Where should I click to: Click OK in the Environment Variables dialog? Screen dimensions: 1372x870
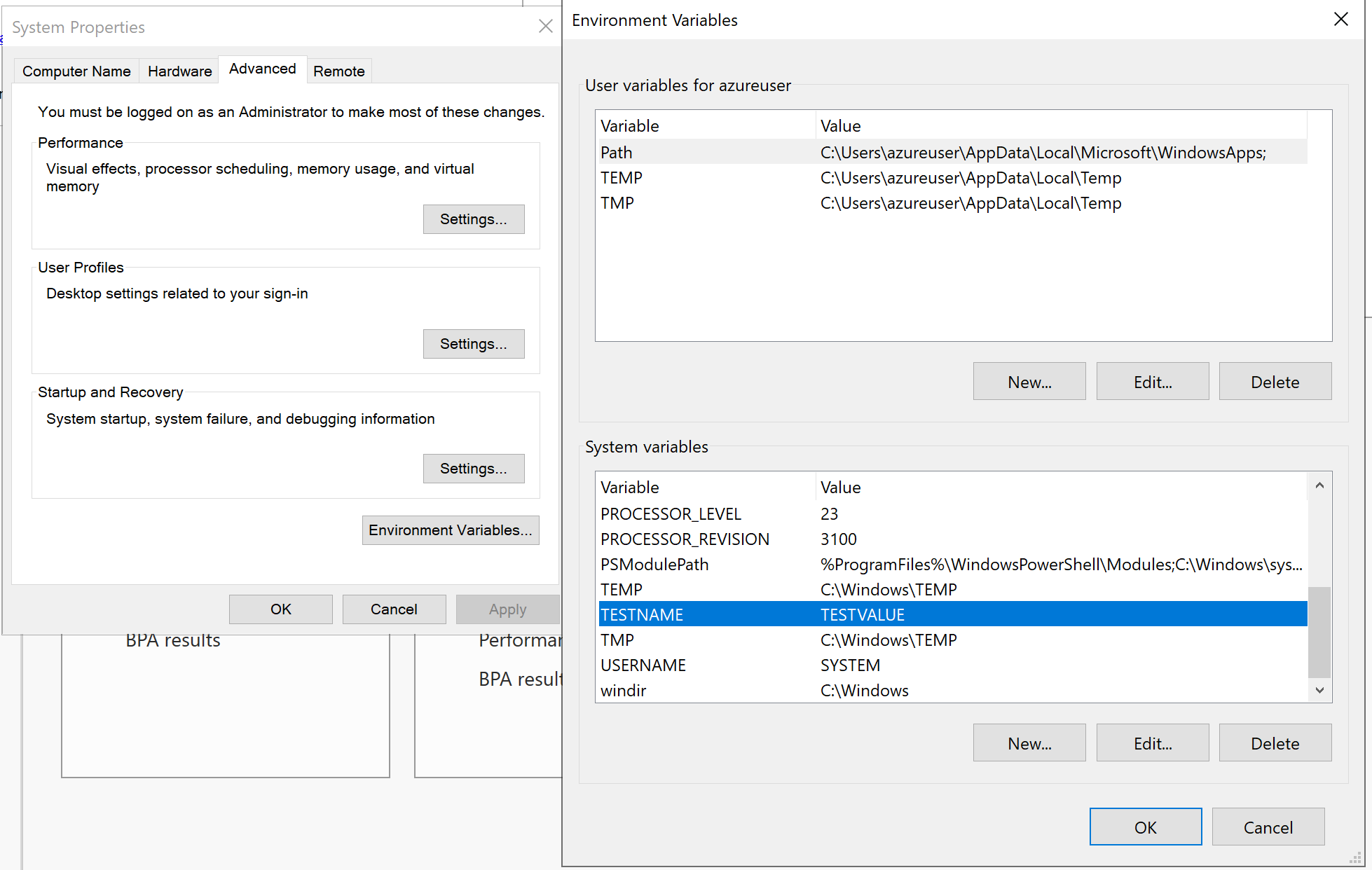1145,827
